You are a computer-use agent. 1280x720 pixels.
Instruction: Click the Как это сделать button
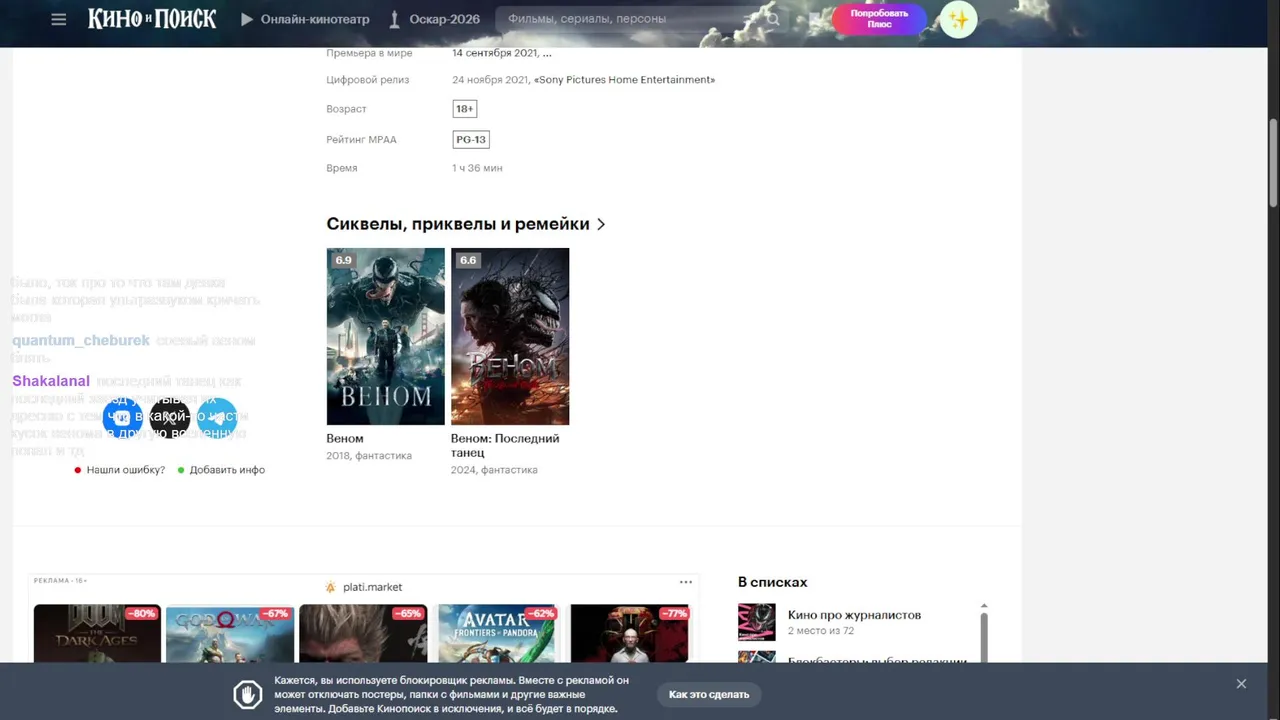pos(709,694)
